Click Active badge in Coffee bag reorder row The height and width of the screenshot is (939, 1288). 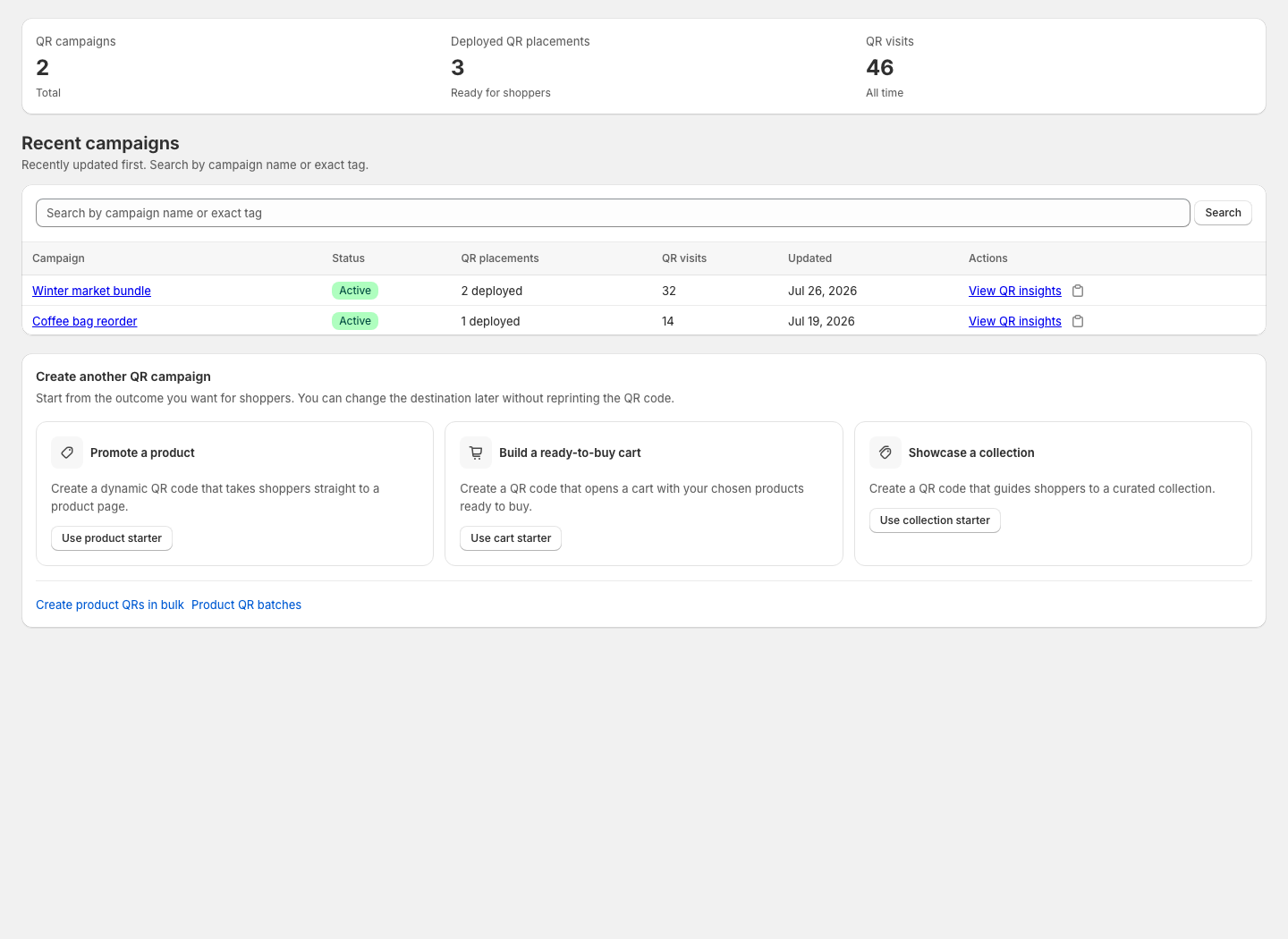355,321
